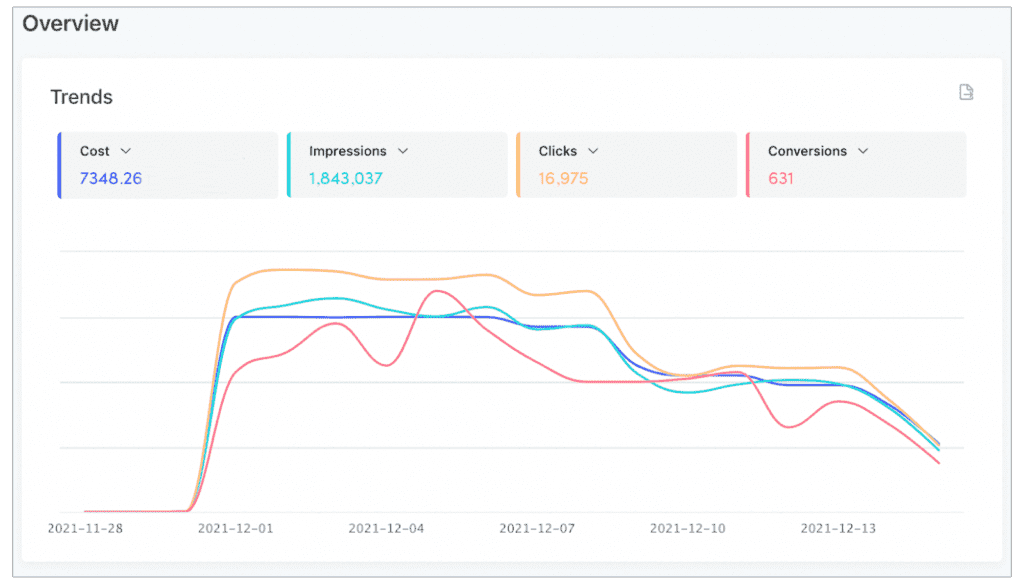Viewport: 1024px width, 584px height.
Task: Click the Trends section heading
Action: click(81, 97)
